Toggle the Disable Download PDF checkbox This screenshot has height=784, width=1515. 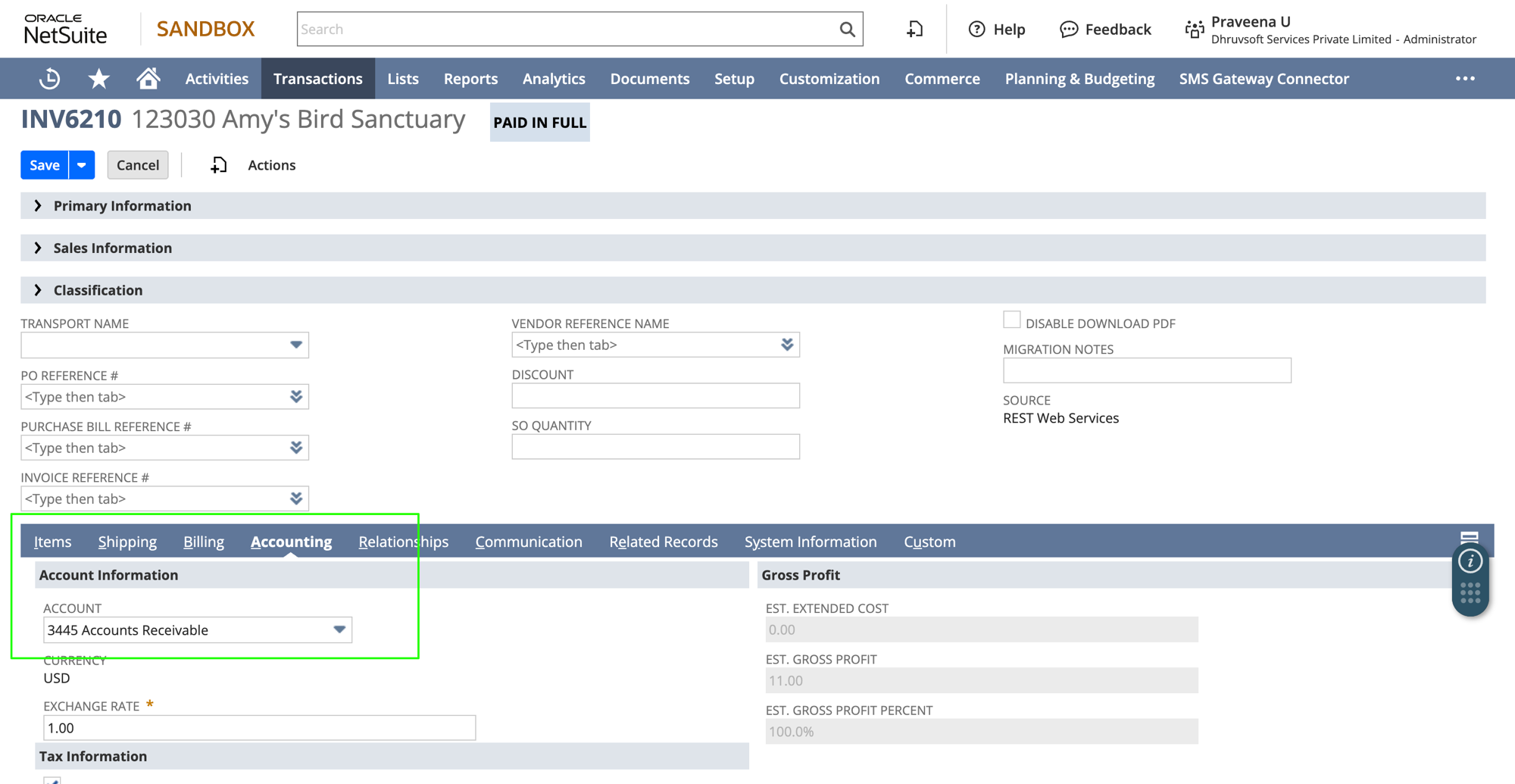point(1011,320)
